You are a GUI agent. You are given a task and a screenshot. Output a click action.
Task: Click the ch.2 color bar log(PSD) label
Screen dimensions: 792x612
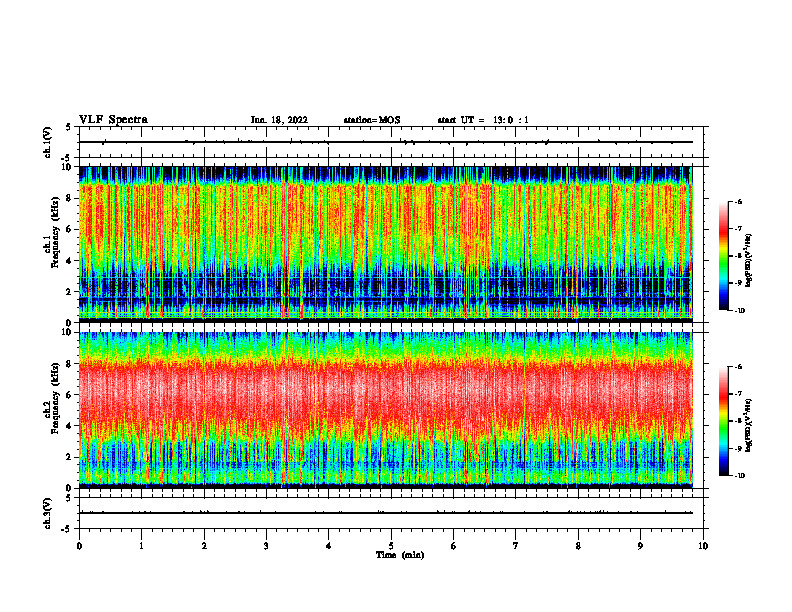(749, 425)
